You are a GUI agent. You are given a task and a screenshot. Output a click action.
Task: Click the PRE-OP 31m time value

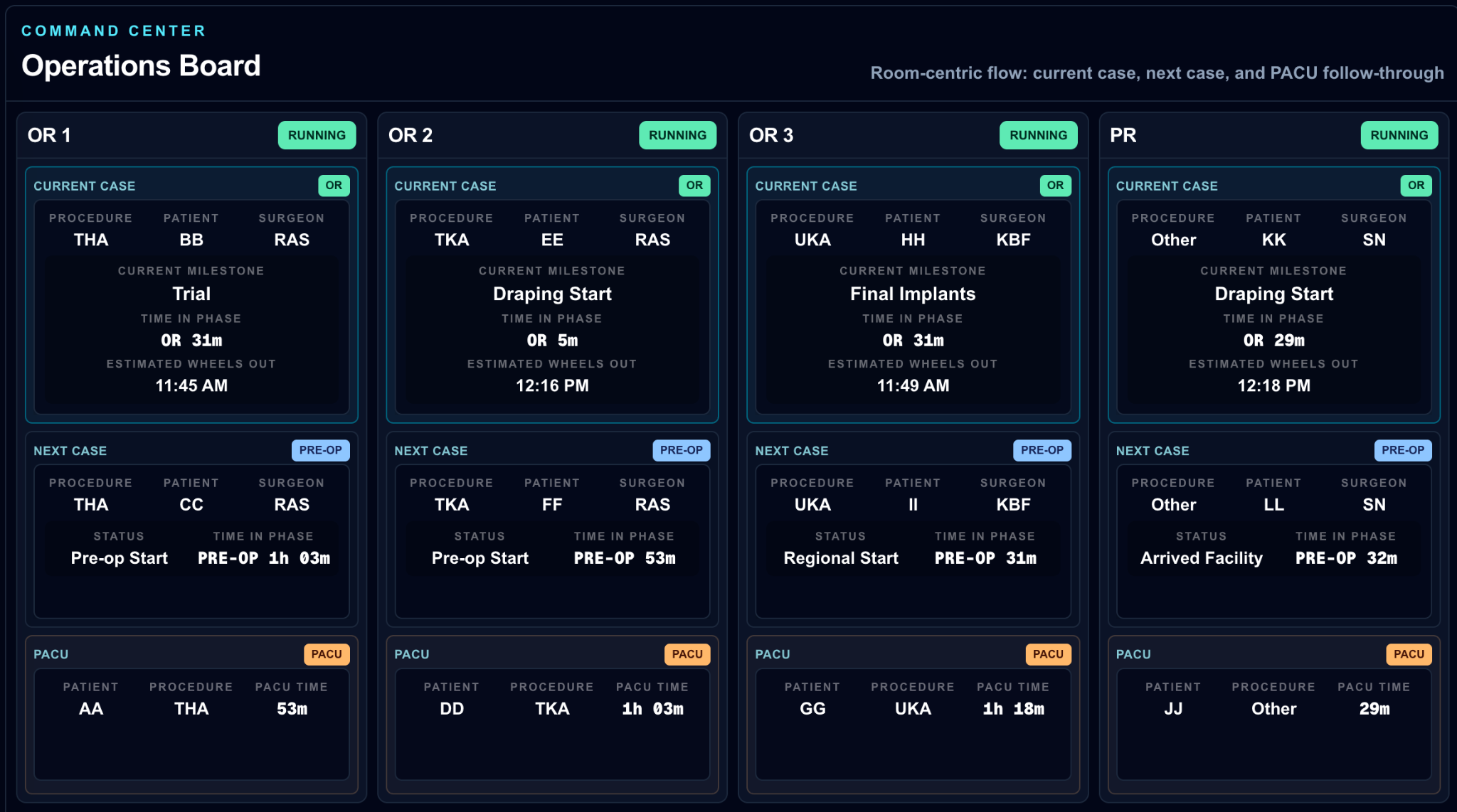click(985, 558)
